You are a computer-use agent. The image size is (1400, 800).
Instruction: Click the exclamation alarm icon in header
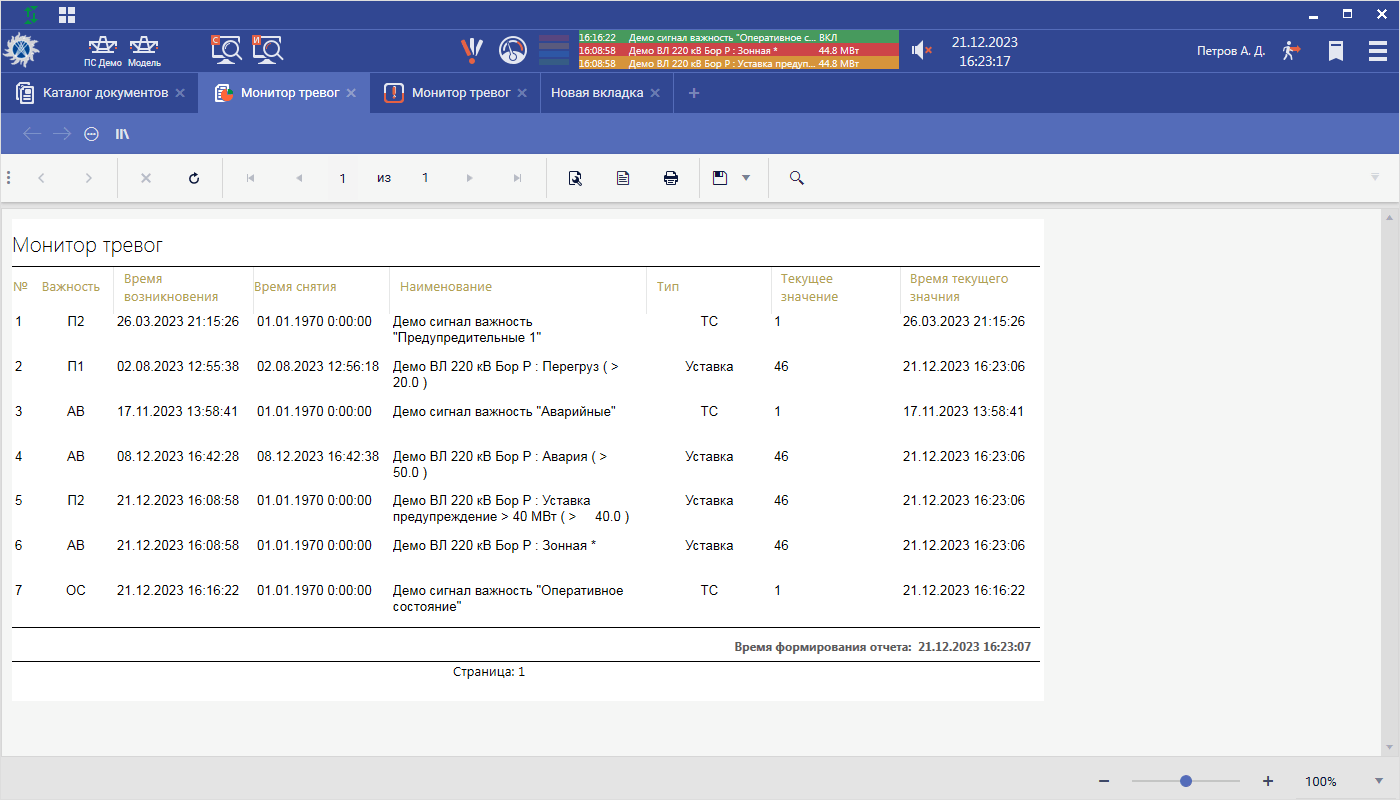coord(471,50)
